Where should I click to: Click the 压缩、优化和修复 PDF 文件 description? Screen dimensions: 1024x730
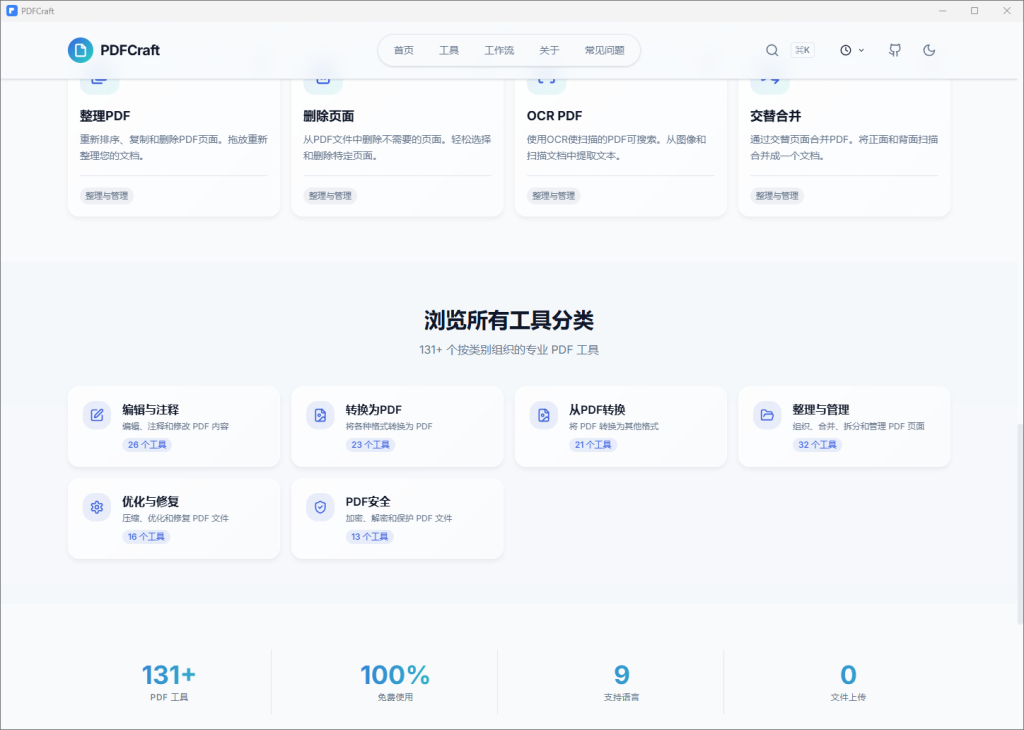pos(176,518)
